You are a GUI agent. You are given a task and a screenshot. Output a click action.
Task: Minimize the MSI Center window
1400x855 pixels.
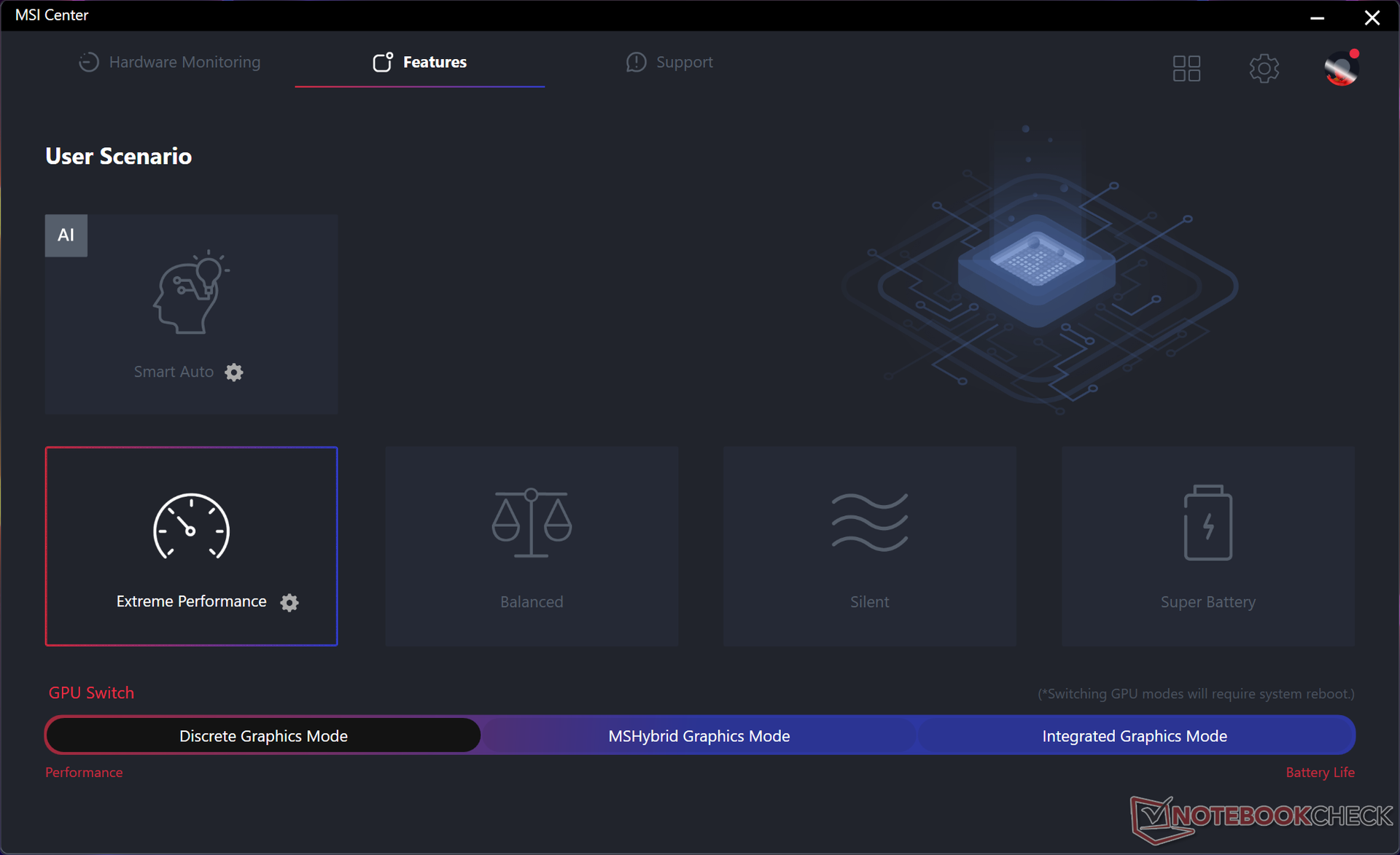[x=1317, y=17]
